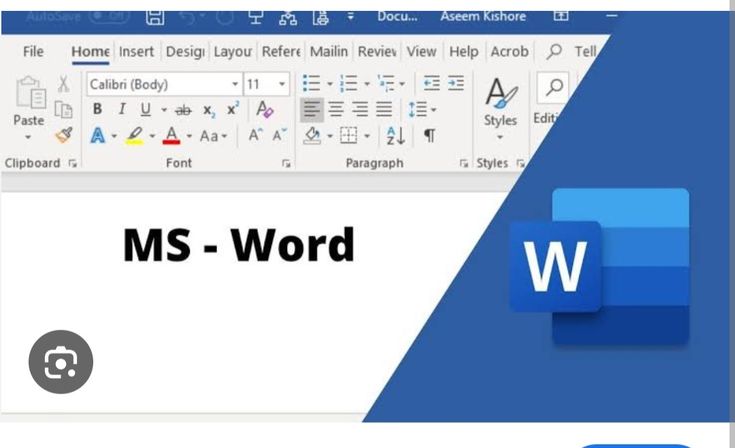Open the Help tab
The image size is (735, 448).
[463, 51]
